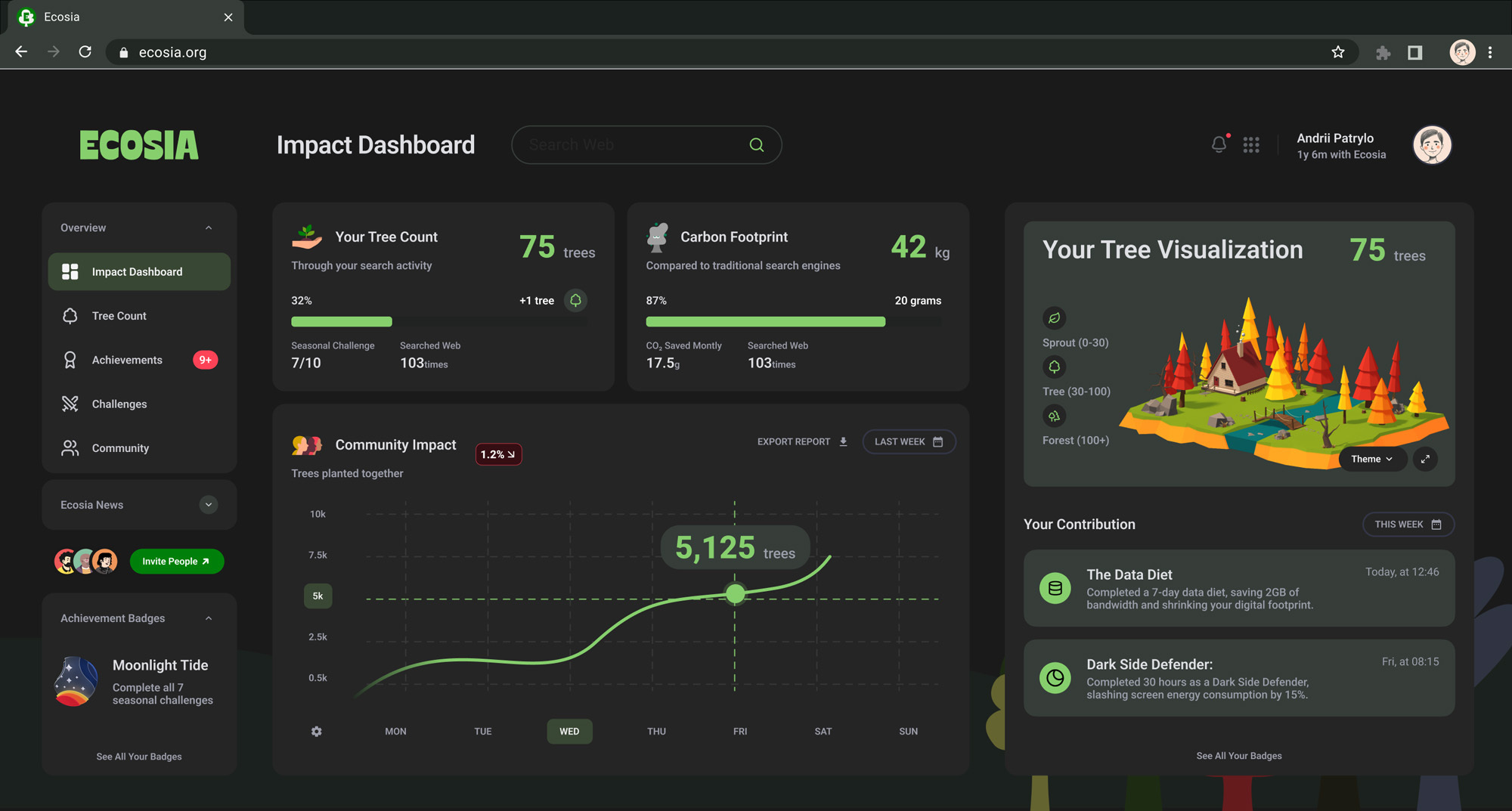This screenshot has width=1512, height=811.
Task: Select WED on the chart
Action: [569, 732]
